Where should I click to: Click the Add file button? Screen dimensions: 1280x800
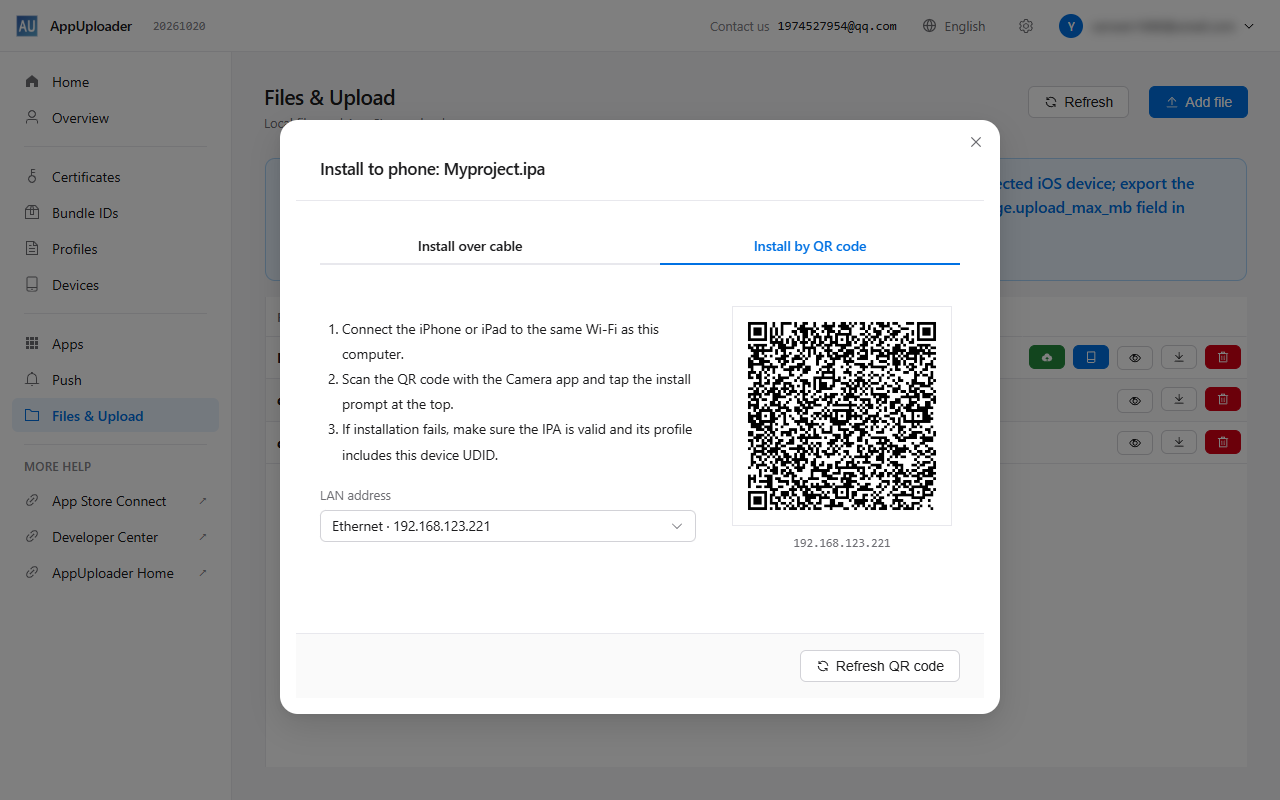pyautogui.click(x=1198, y=102)
